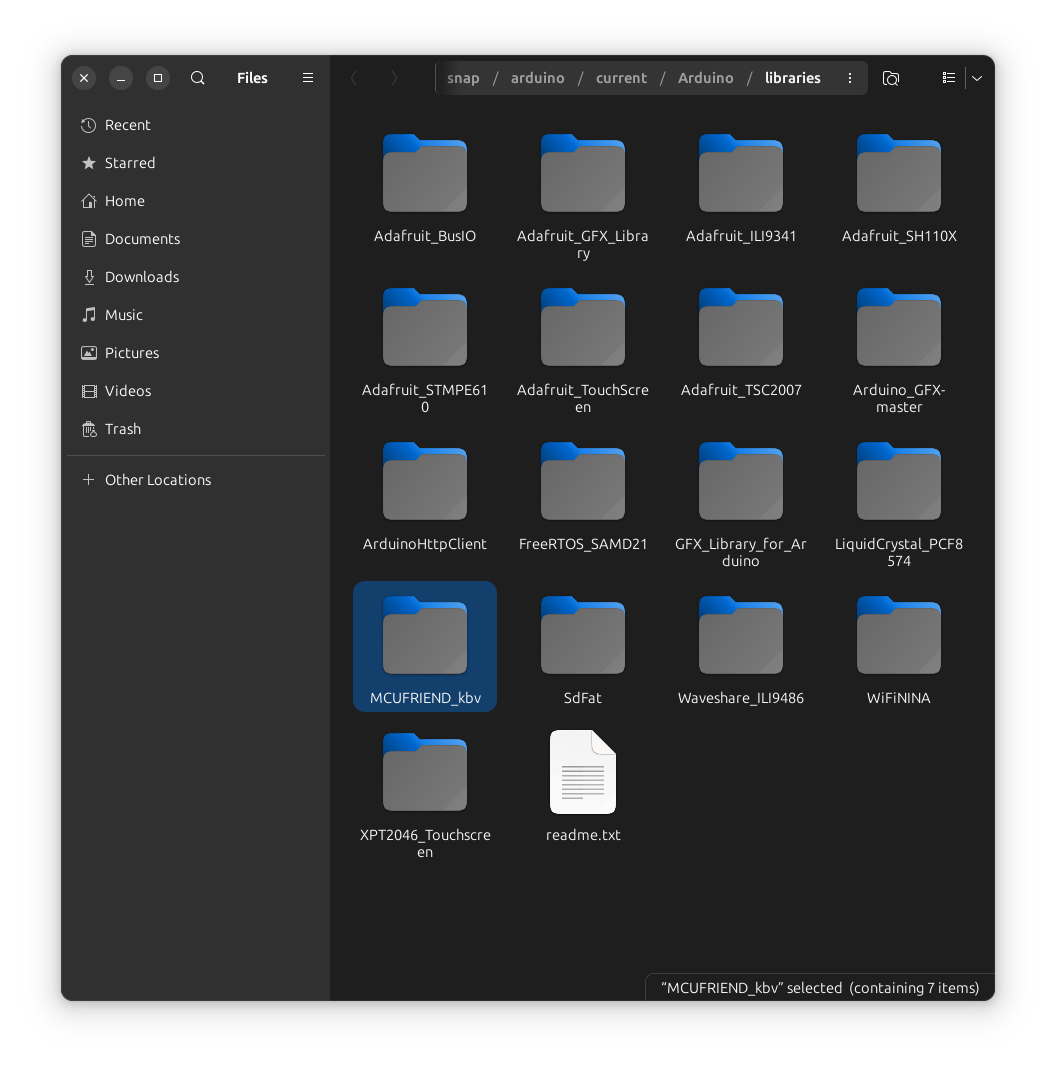Image resolution: width=1056 pixels, height=1068 pixels.
Task: Select the XPT2046_Touchscreen folder
Action: pos(424,796)
